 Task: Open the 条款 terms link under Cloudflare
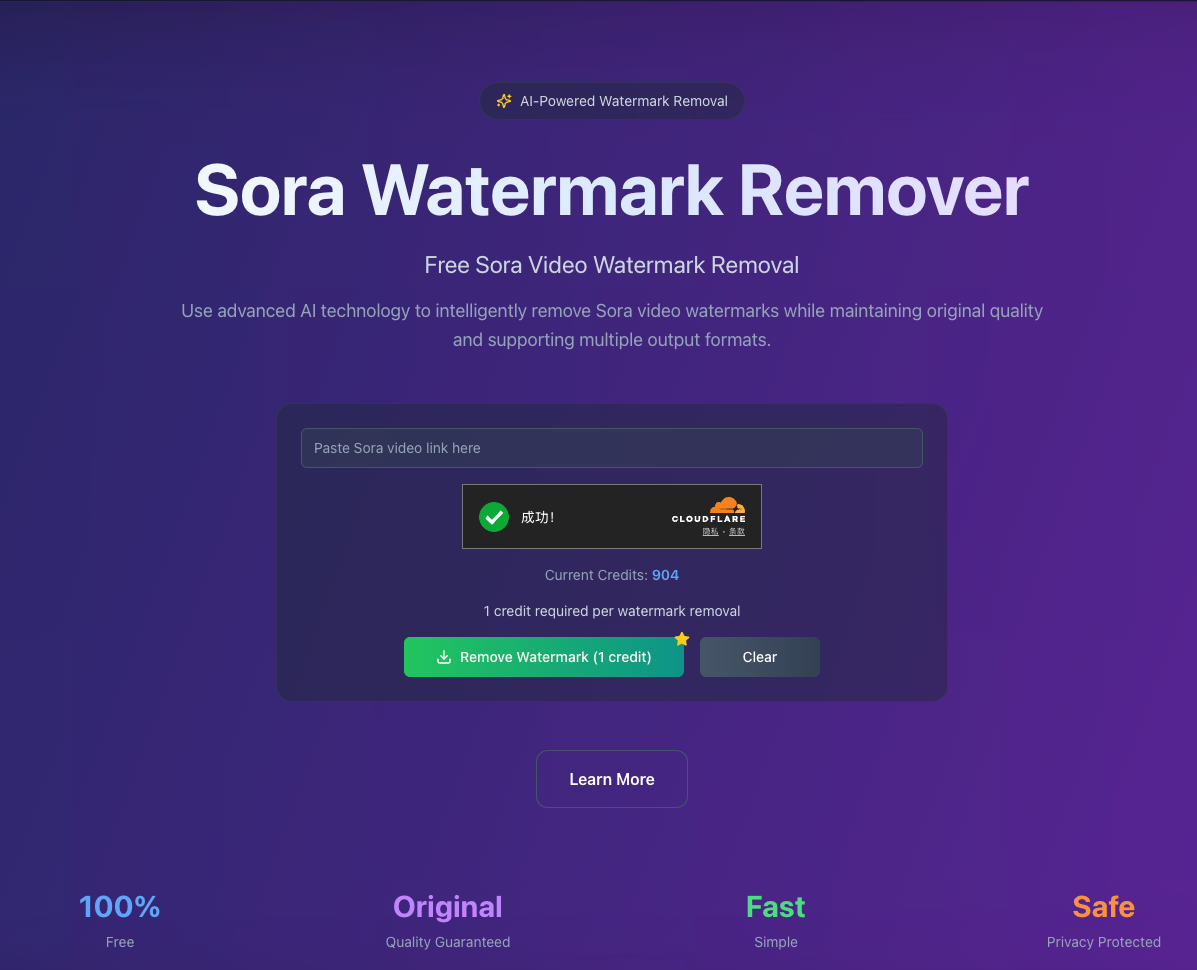point(737,531)
